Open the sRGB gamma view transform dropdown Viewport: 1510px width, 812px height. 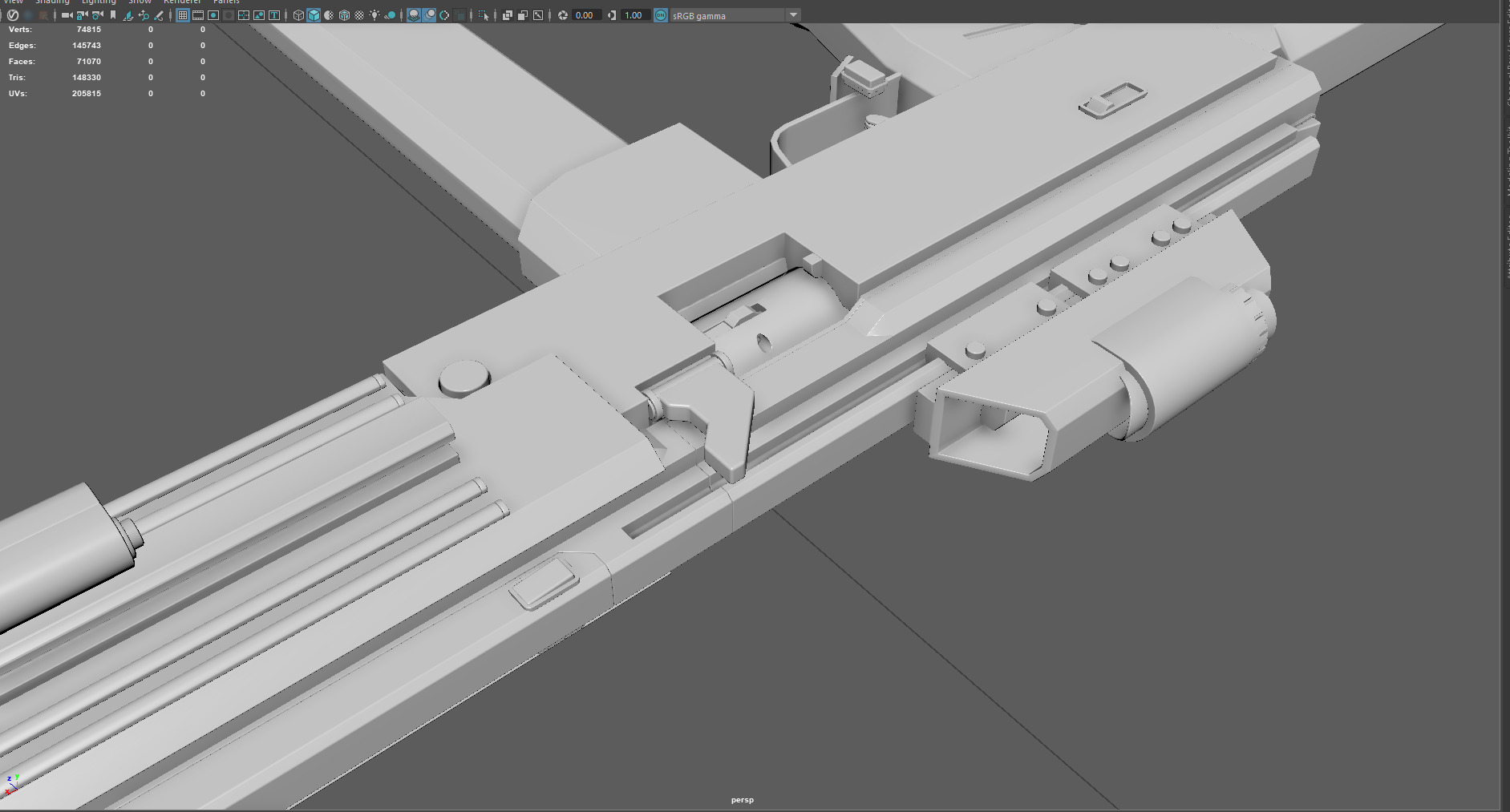coord(735,15)
